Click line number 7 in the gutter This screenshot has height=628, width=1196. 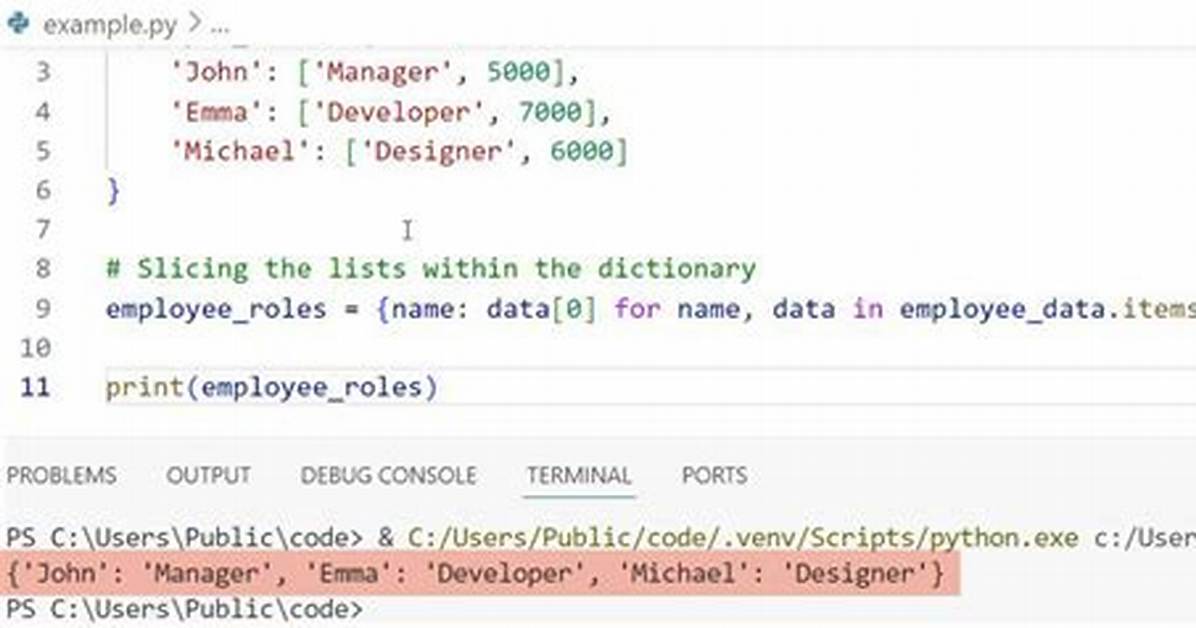point(43,230)
